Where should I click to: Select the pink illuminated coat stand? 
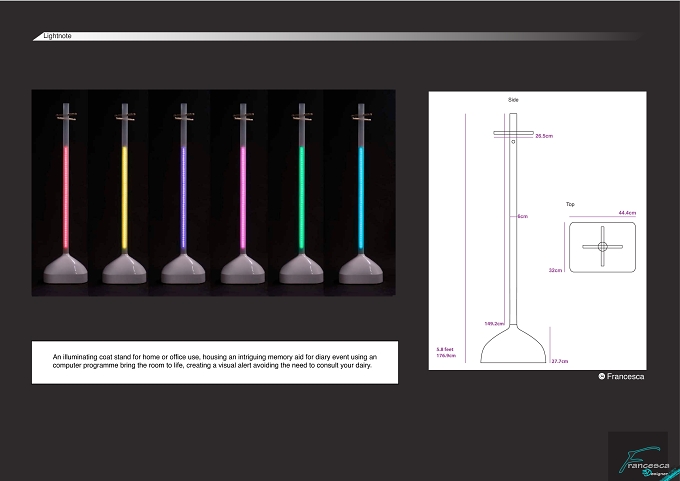click(x=243, y=193)
